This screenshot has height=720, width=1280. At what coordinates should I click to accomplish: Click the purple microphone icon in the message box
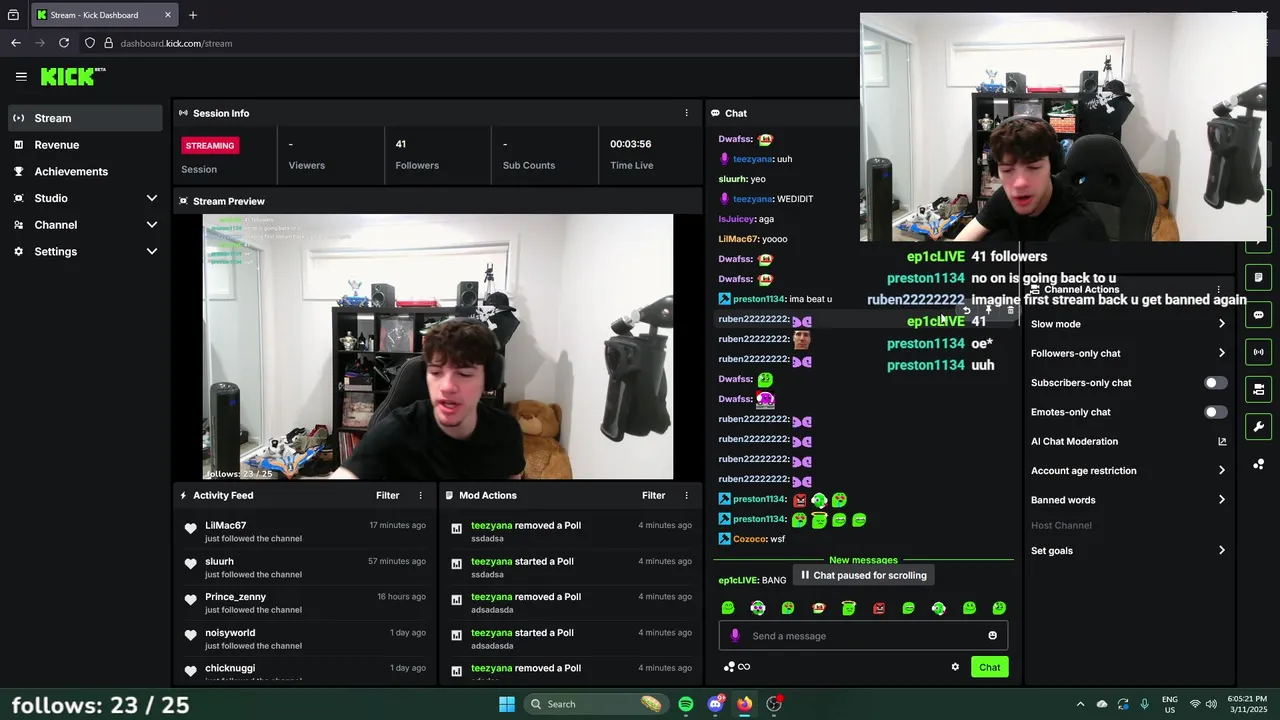click(x=735, y=636)
